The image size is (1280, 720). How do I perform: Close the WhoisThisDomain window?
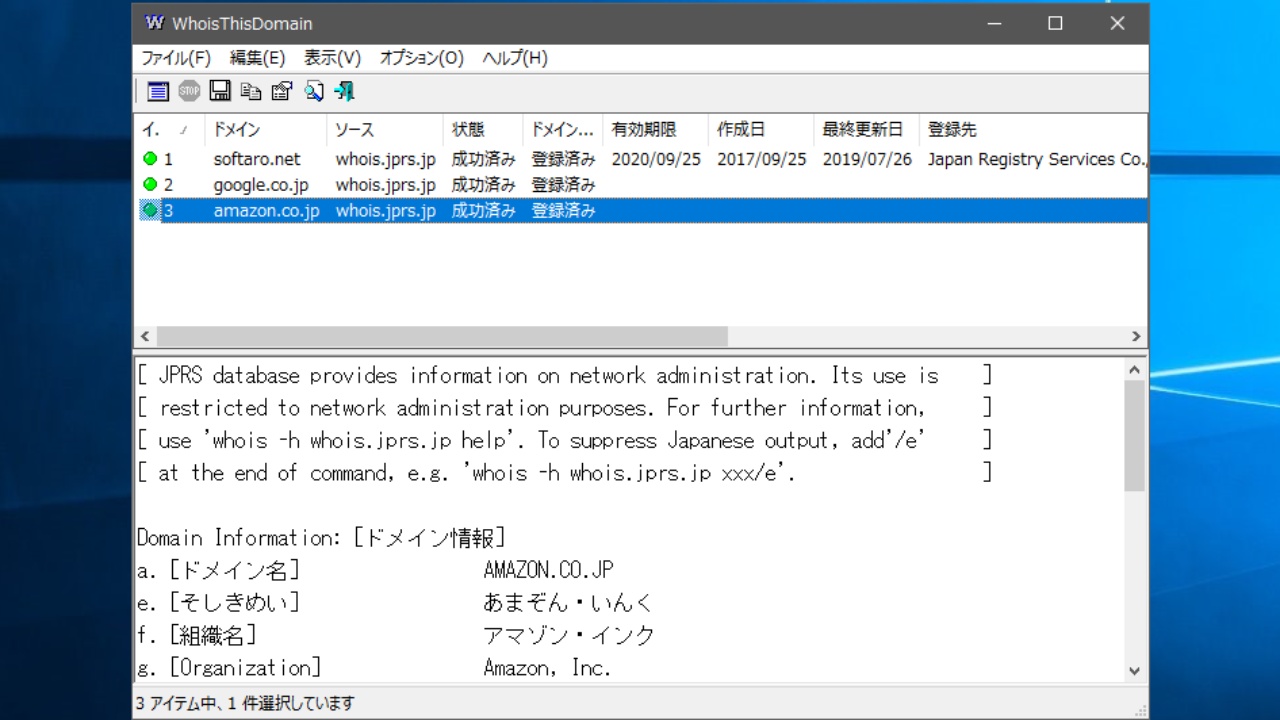(x=1117, y=23)
